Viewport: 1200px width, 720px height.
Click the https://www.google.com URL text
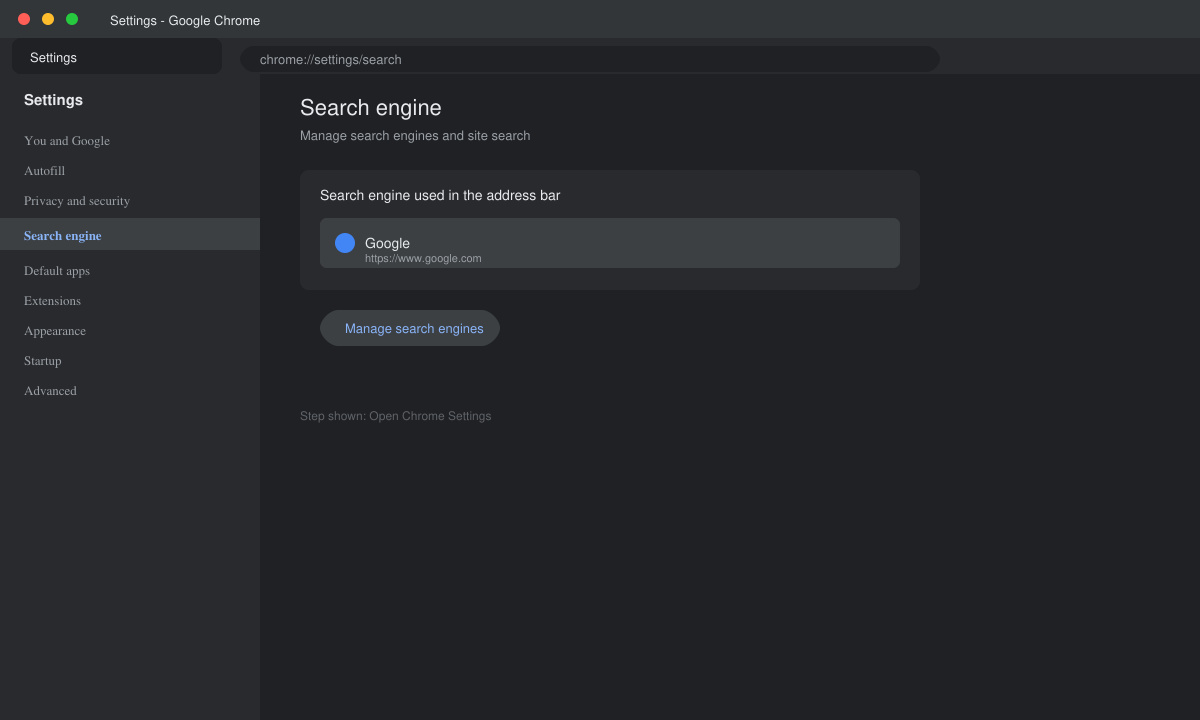pos(423,258)
